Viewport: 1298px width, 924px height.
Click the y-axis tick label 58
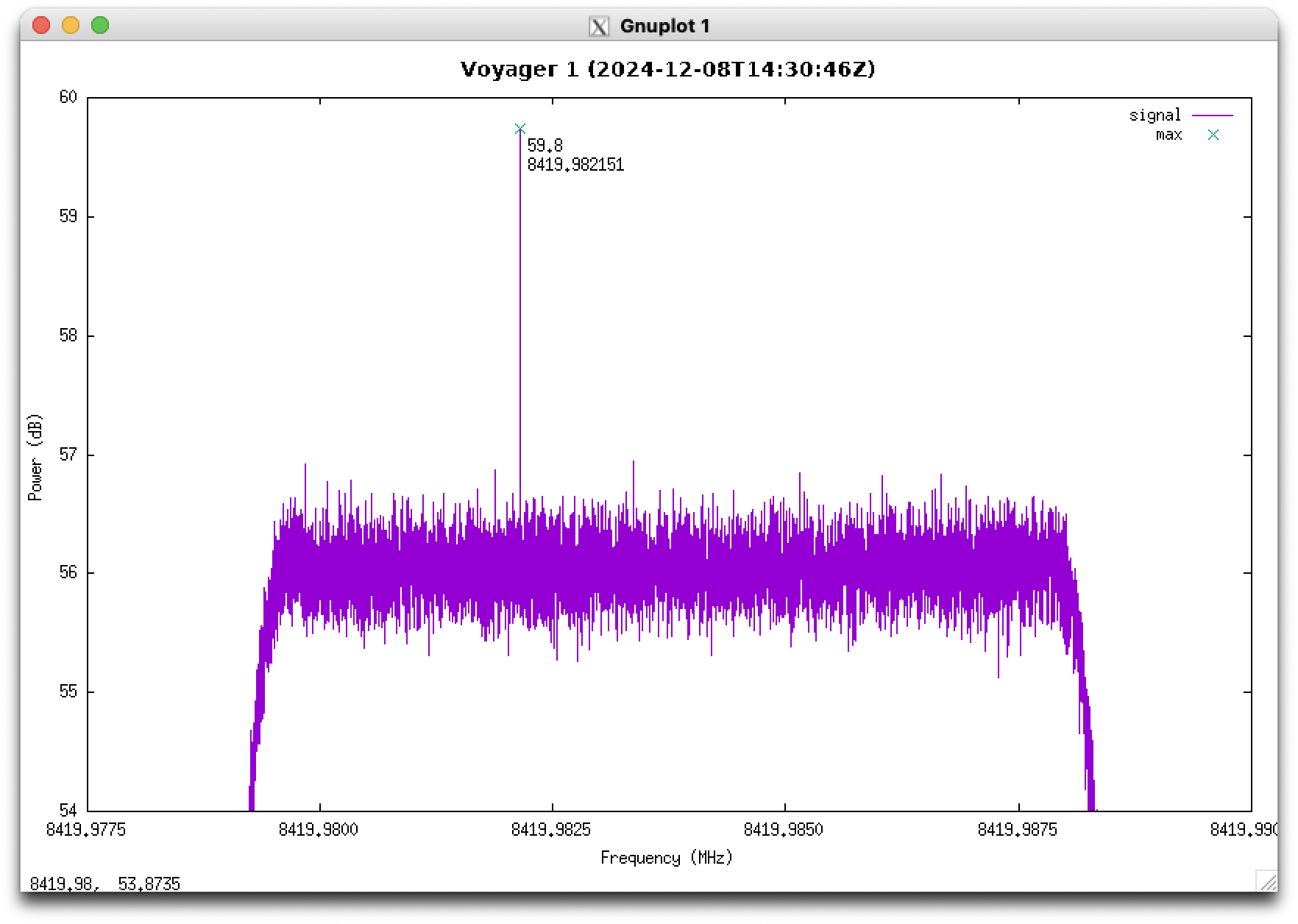pos(68,335)
